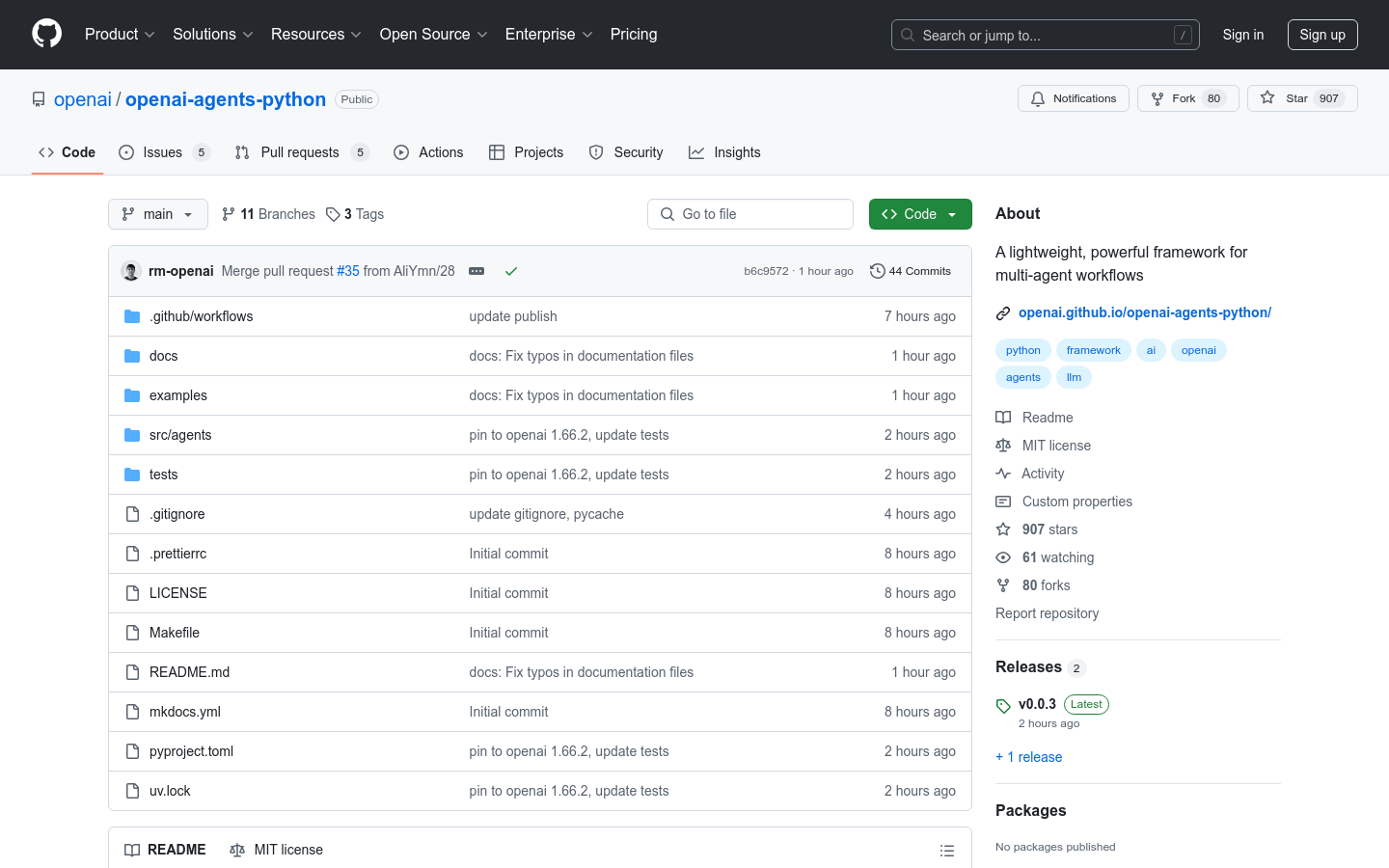Expand the commit message ellipsis
Image resolution: width=1389 pixels, height=868 pixels.
(477, 271)
